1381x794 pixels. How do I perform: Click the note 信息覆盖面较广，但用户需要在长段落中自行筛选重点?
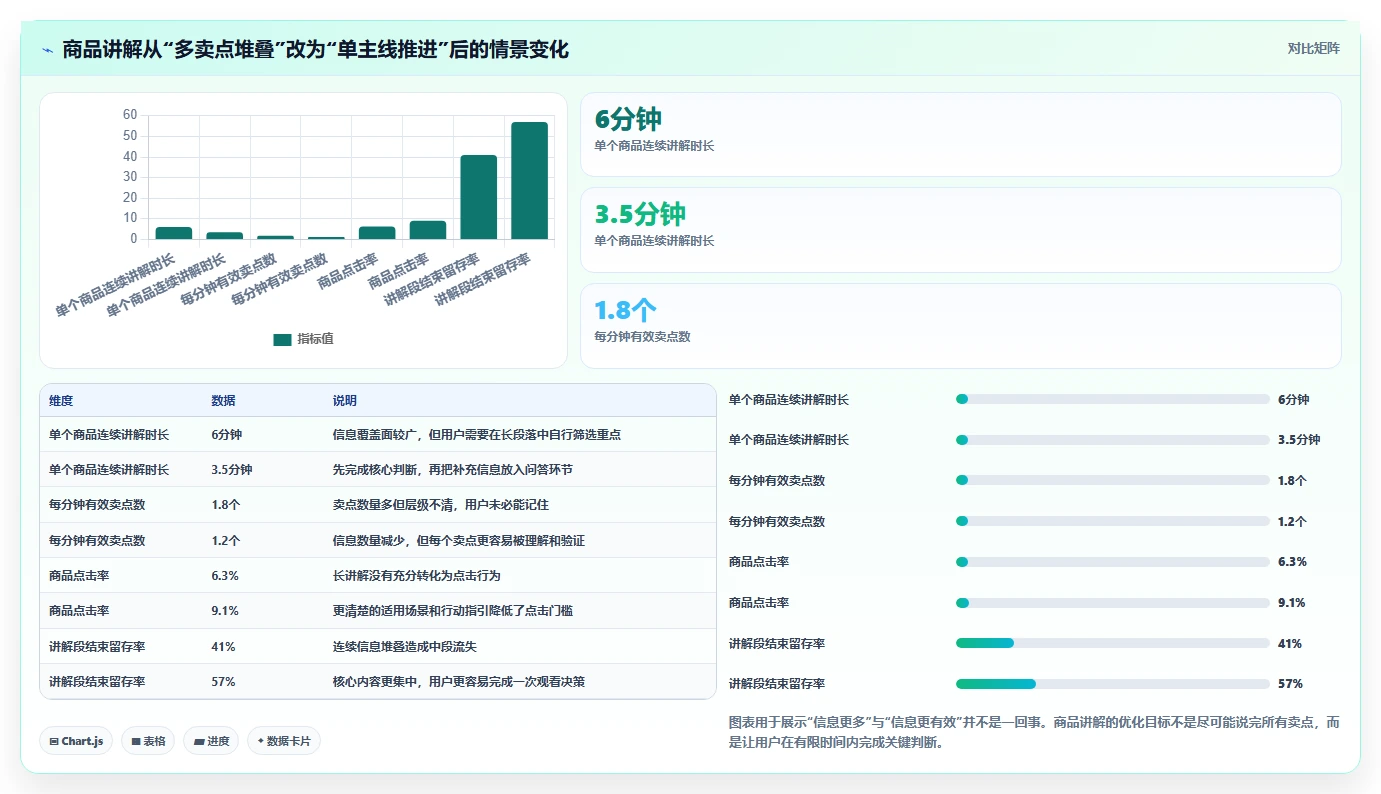[476, 435]
